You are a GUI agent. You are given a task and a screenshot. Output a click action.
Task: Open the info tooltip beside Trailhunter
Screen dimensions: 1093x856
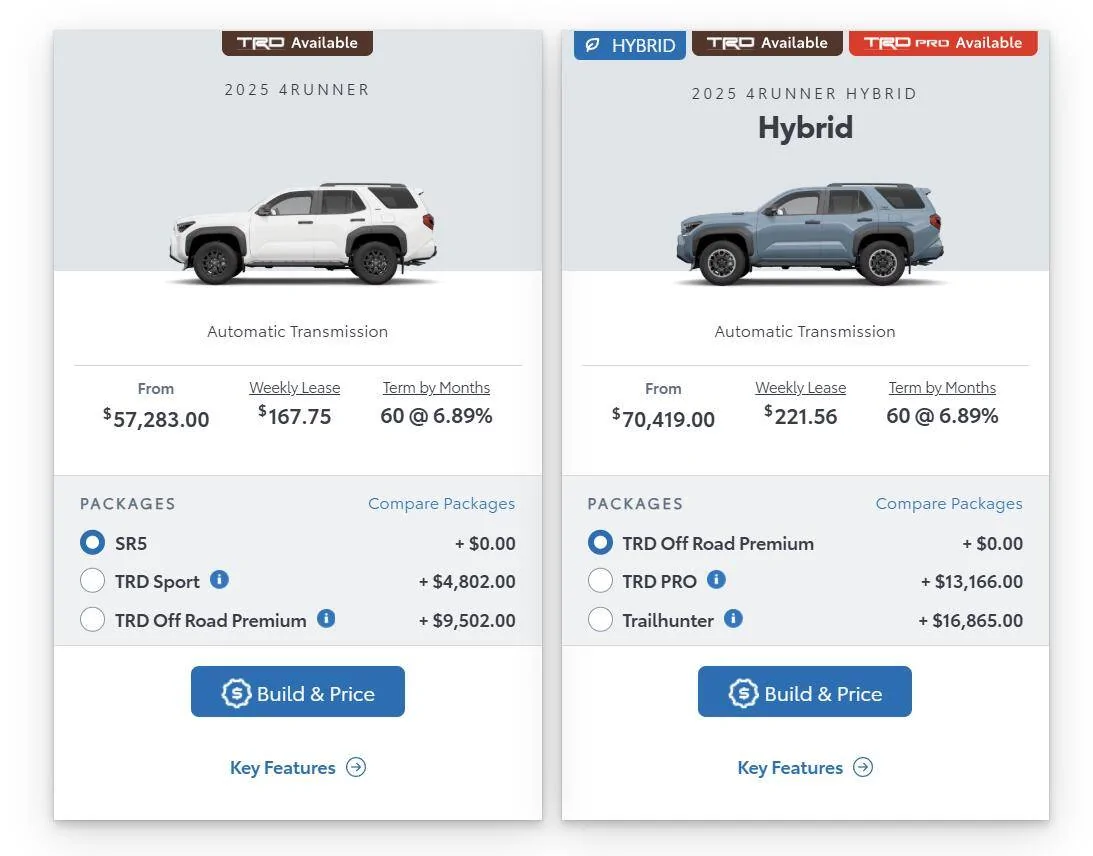tap(733, 618)
